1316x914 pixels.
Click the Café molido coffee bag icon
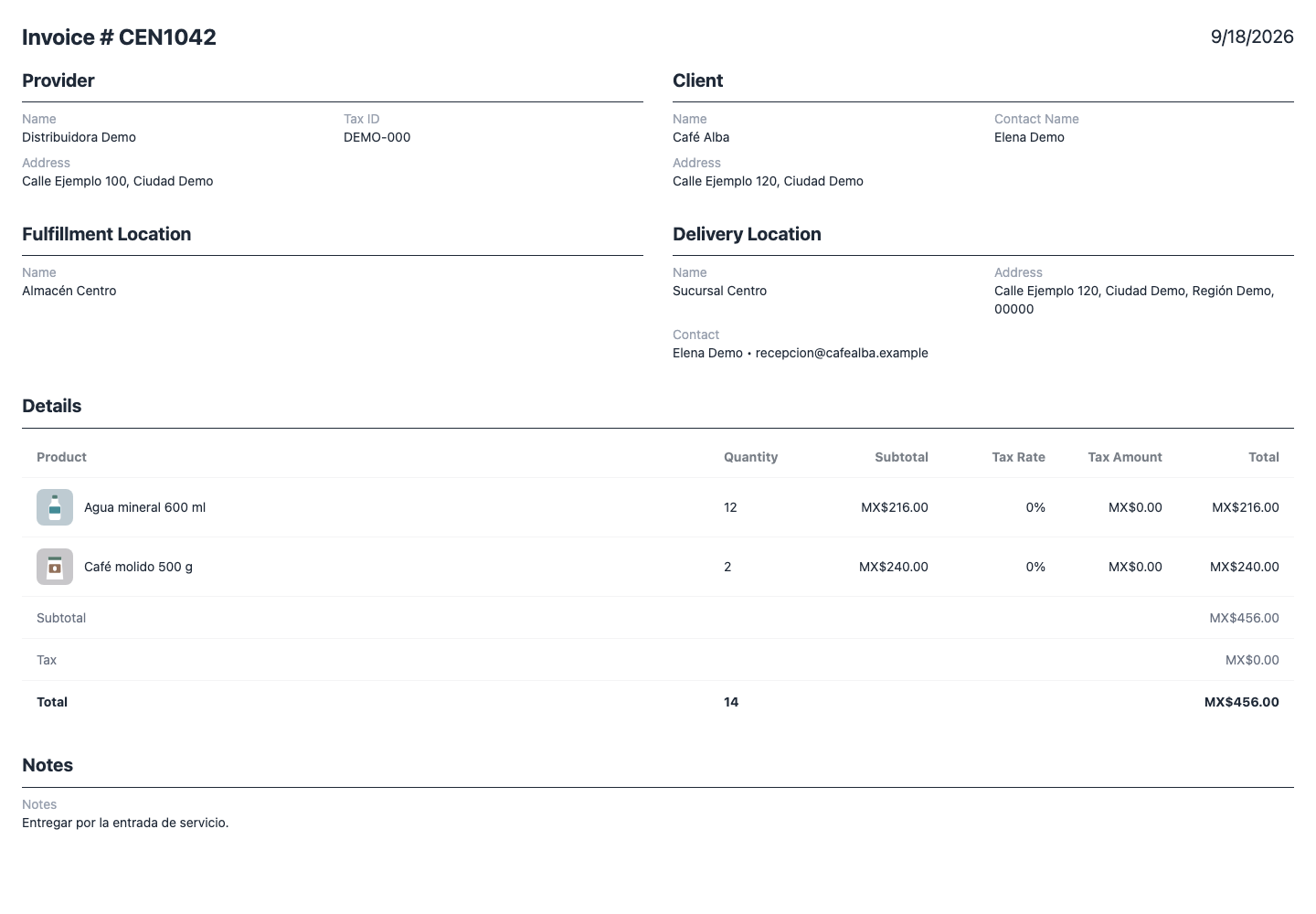(x=55, y=567)
